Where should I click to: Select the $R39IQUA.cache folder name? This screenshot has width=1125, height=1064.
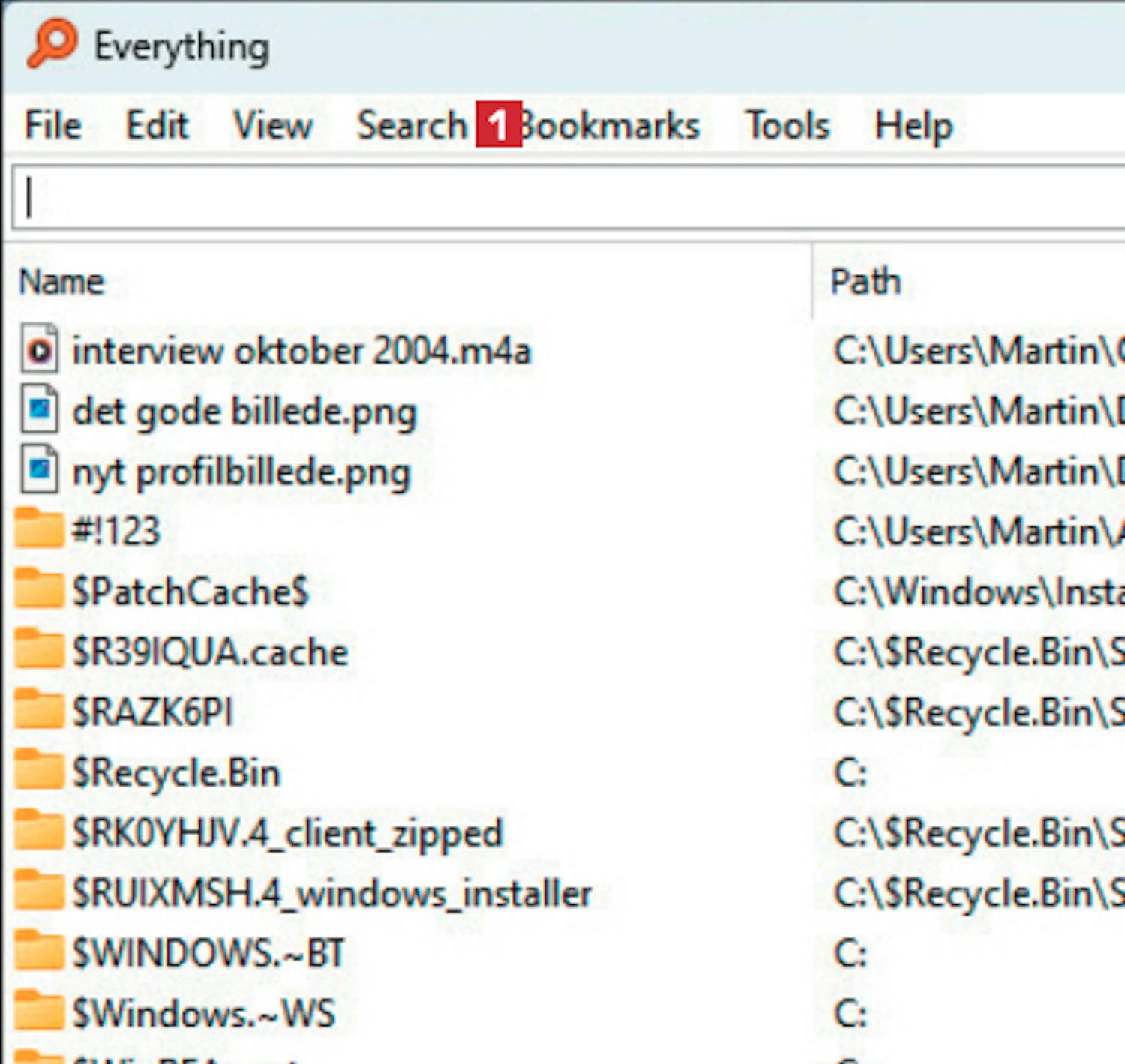coord(210,652)
